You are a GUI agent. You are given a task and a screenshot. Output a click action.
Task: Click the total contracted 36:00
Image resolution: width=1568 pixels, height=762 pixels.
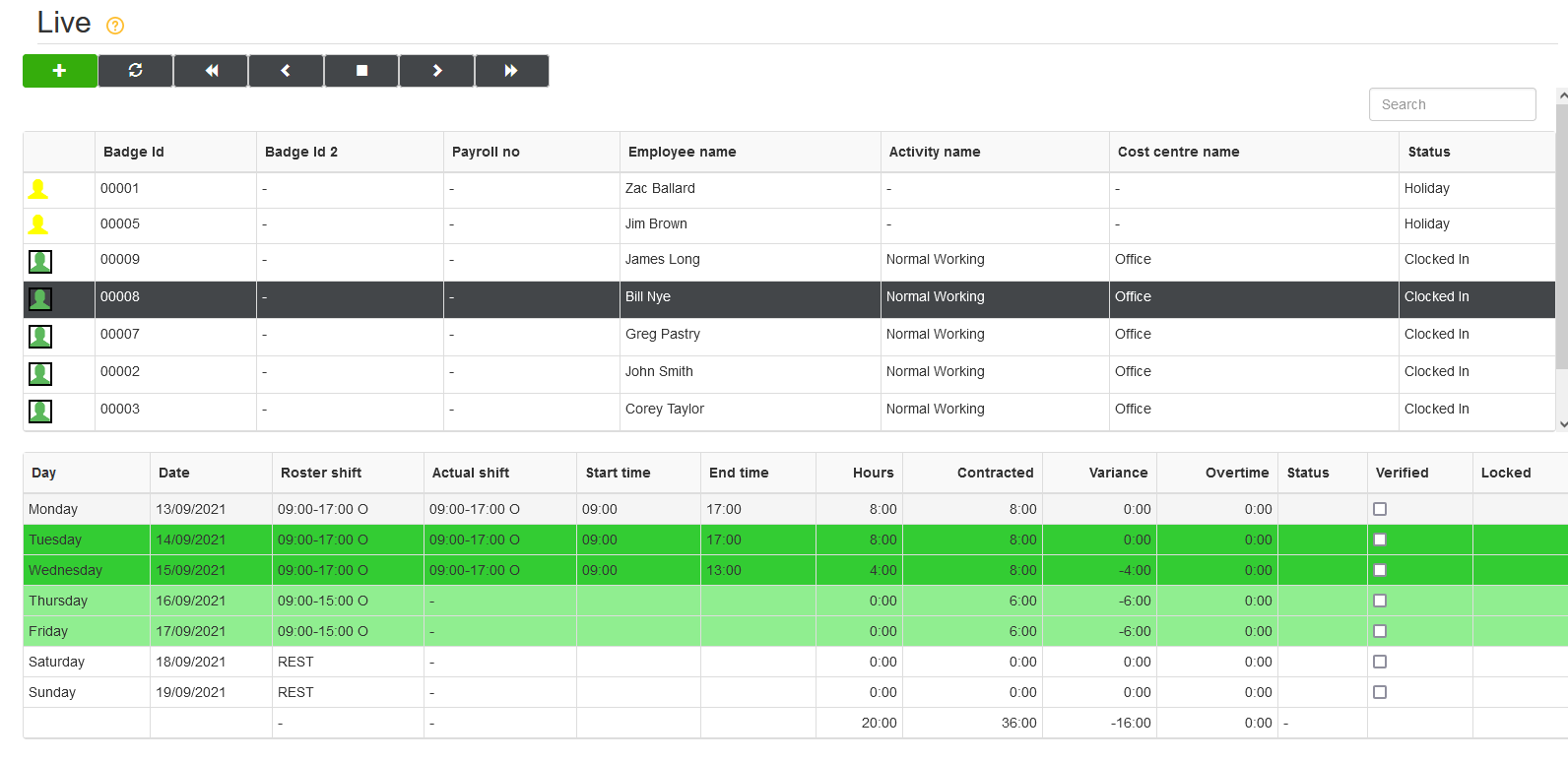coord(1019,723)
